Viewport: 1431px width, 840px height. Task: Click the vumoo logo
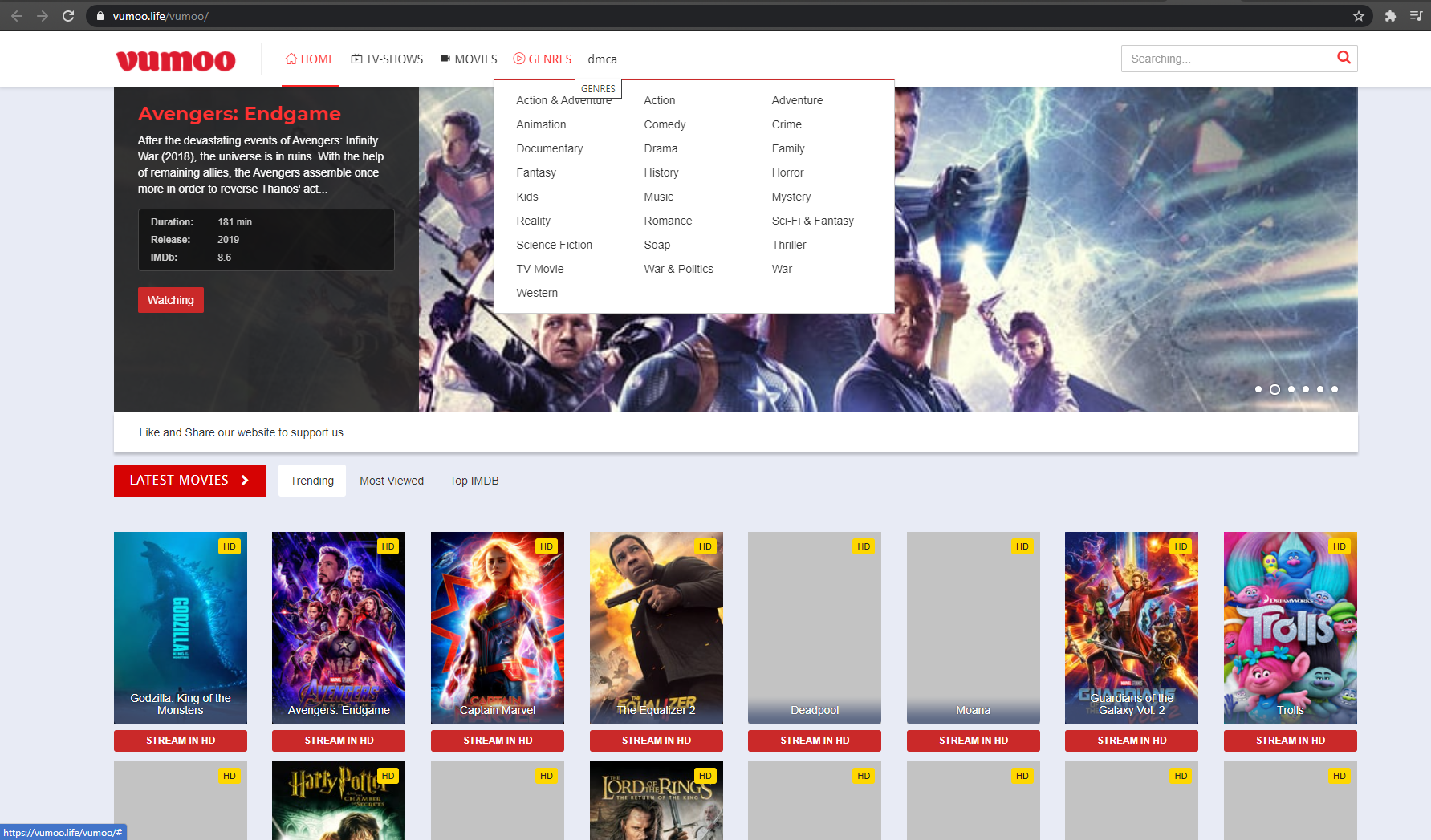176,60
